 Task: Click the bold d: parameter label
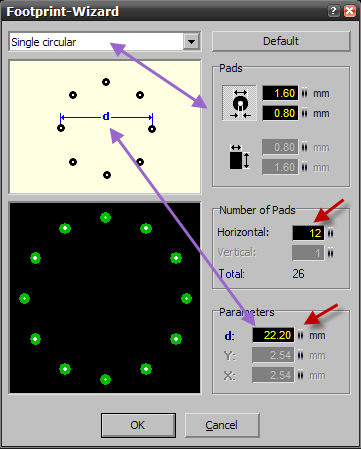229,336
